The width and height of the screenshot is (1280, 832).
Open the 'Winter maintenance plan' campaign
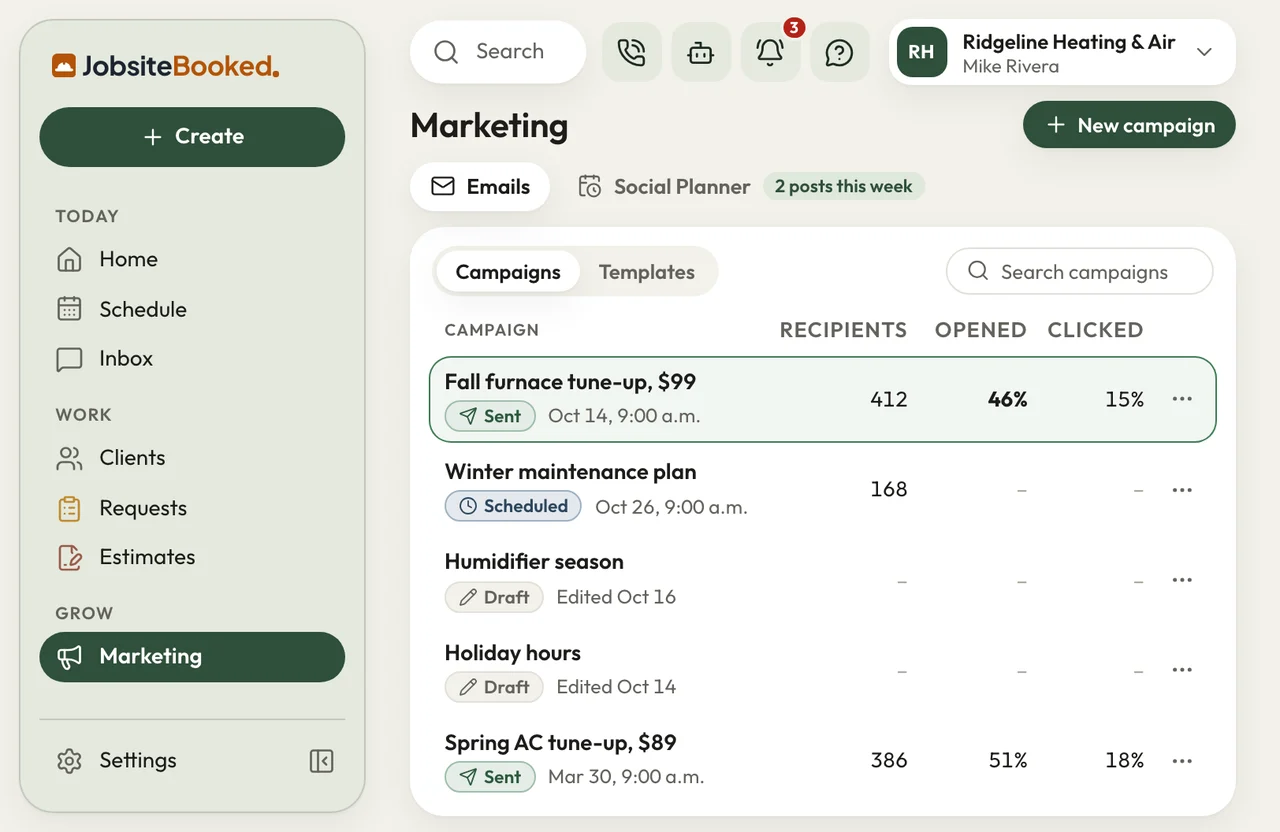click(823, 490)
